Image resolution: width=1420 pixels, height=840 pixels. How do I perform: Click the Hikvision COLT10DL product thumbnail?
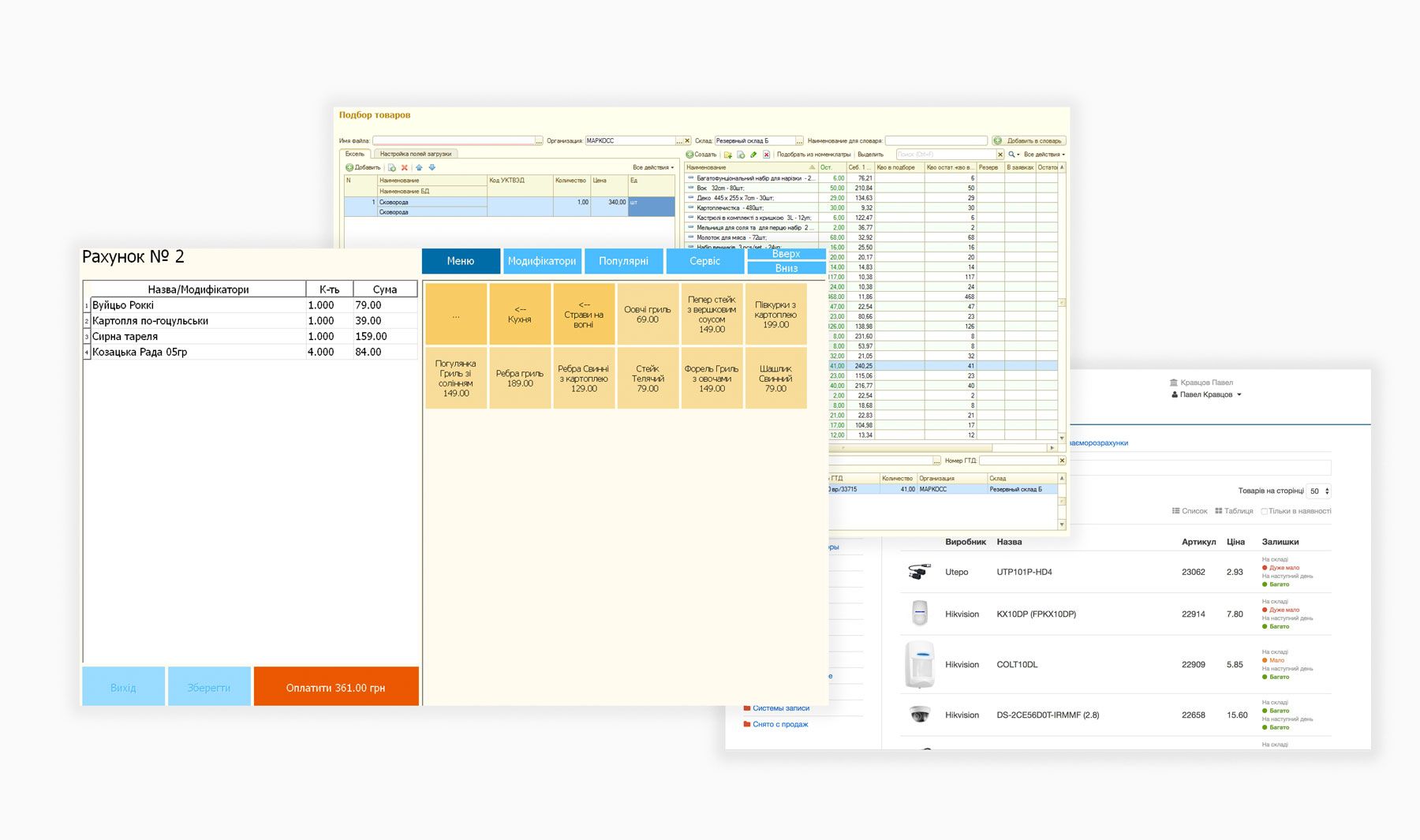tap(920, 664)
